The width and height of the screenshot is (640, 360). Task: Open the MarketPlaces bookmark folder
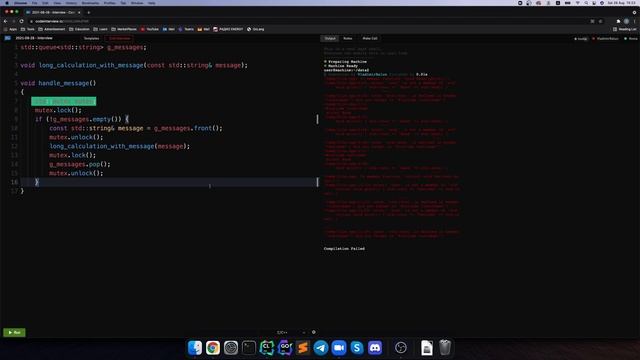[x=124, y=29]
